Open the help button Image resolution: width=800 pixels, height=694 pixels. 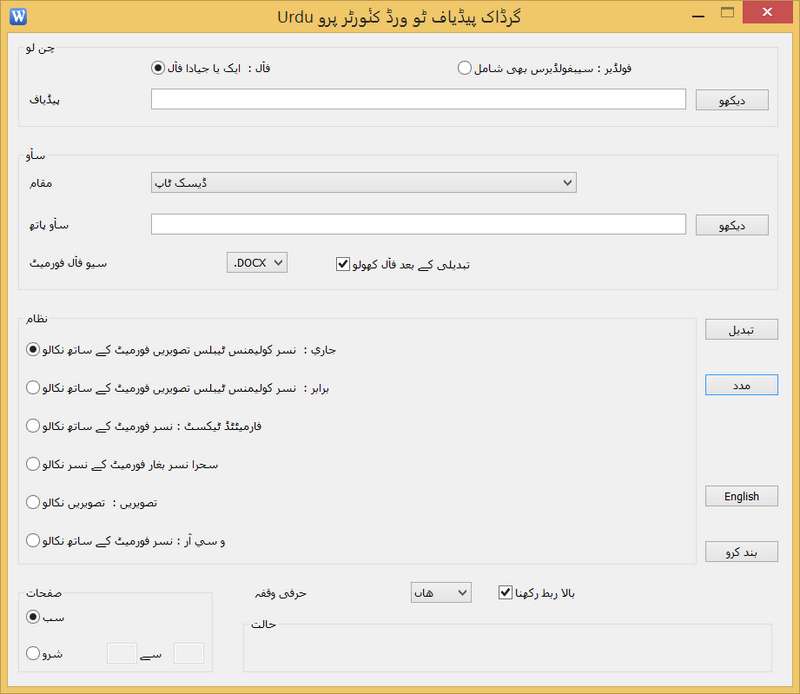pos(741,385)
